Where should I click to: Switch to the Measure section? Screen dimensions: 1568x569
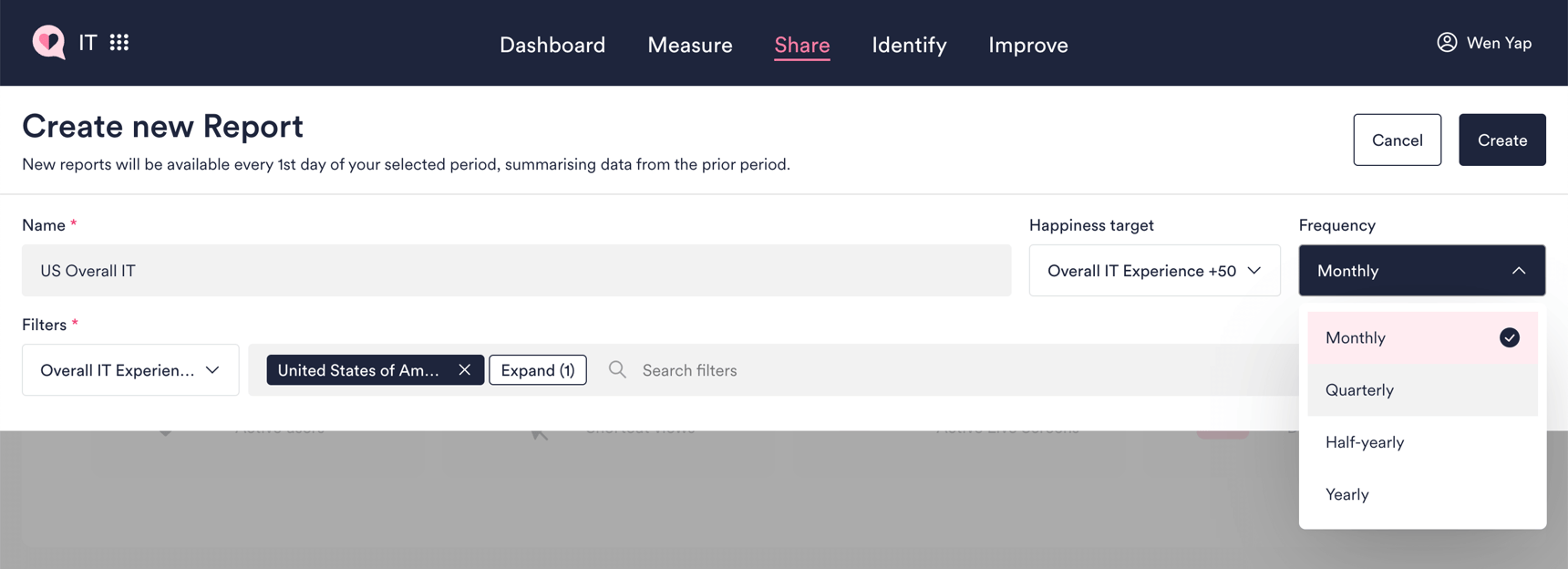(690, 44)
